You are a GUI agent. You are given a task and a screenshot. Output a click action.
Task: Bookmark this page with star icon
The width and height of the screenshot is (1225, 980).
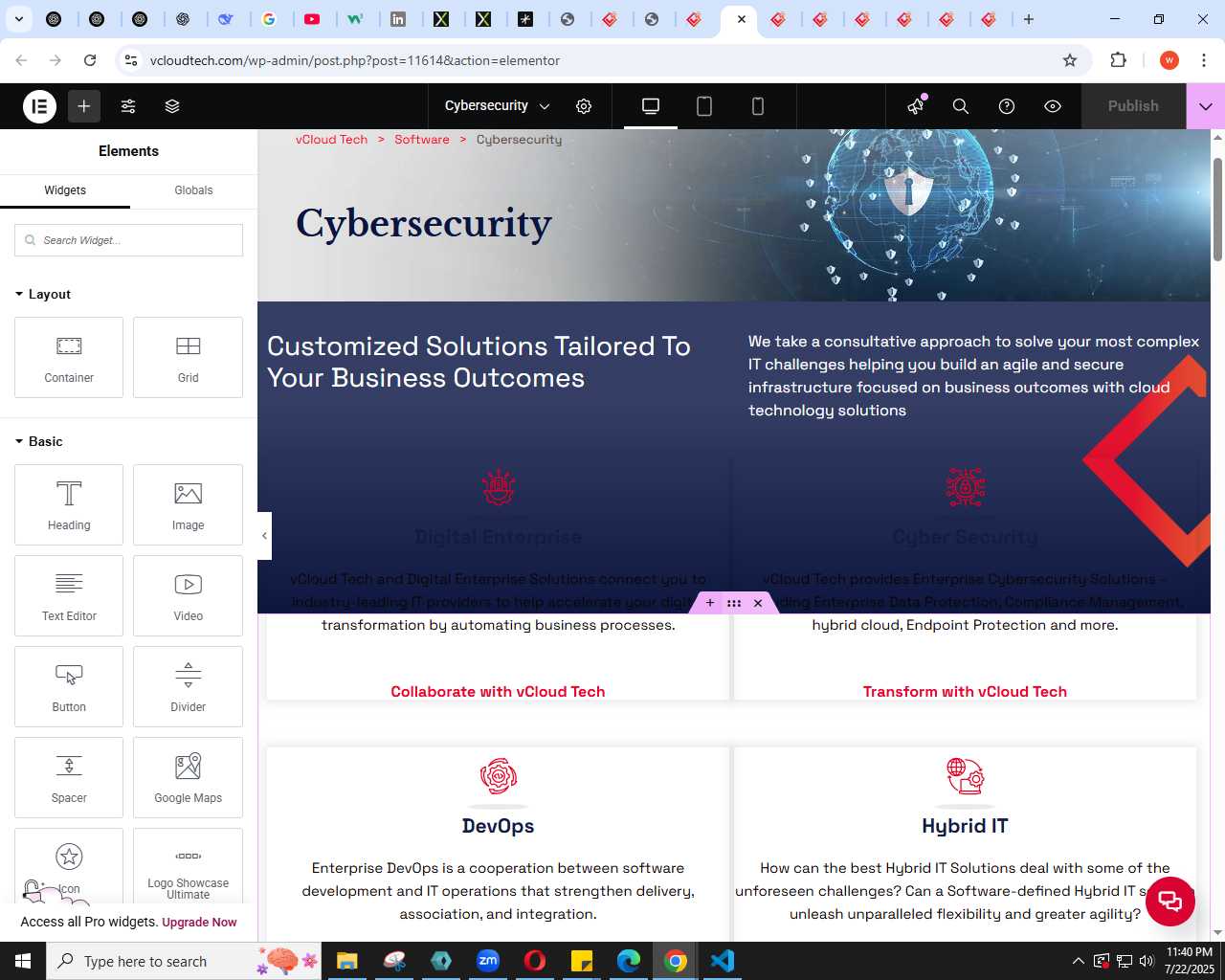click(1070, 60)
